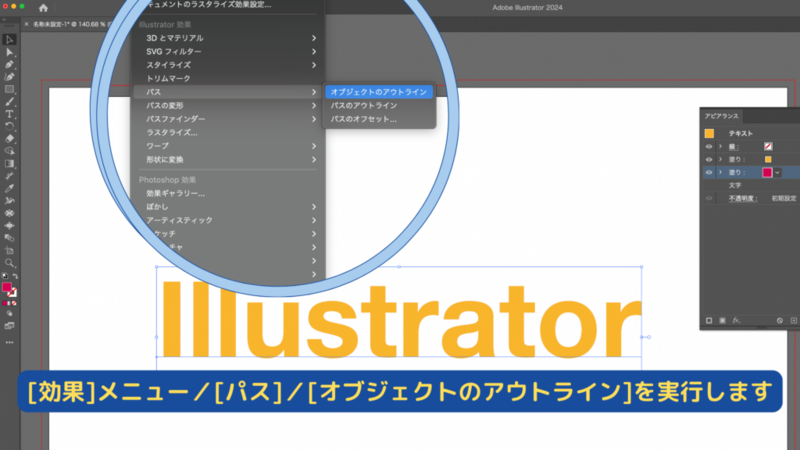Choose トリムマーク from the effect menu
800x450 pixels.
click(x=228, y=79)
